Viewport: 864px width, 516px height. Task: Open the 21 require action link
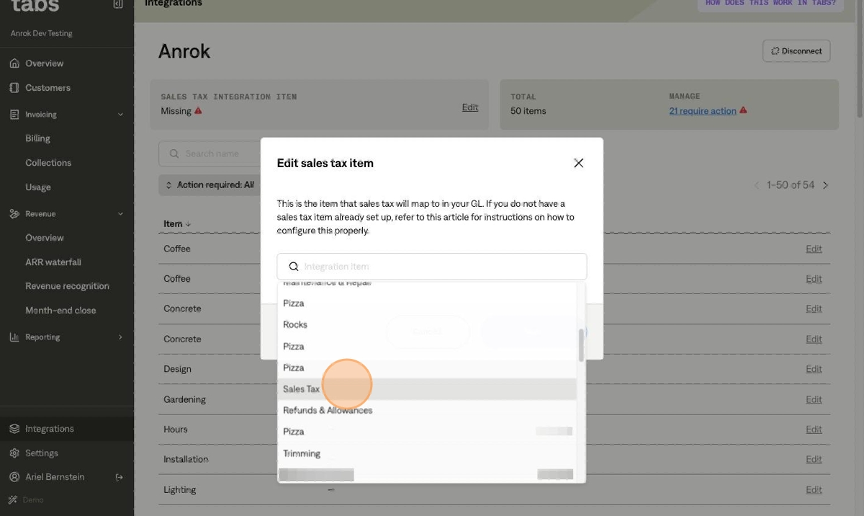pyautogui.click(x=703, y=111)
